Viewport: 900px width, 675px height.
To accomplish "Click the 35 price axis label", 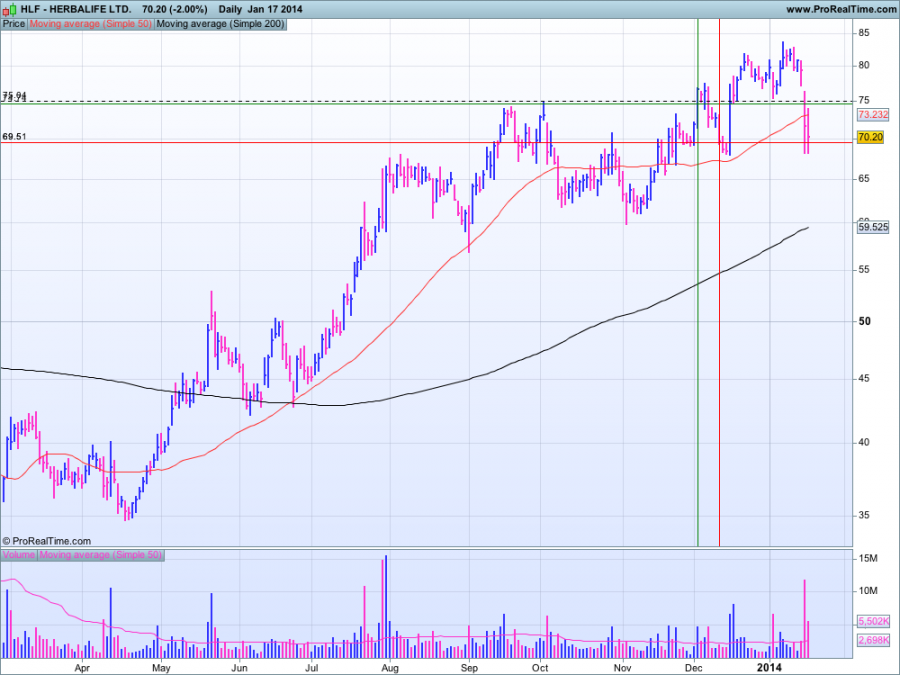I will (864, 515).
